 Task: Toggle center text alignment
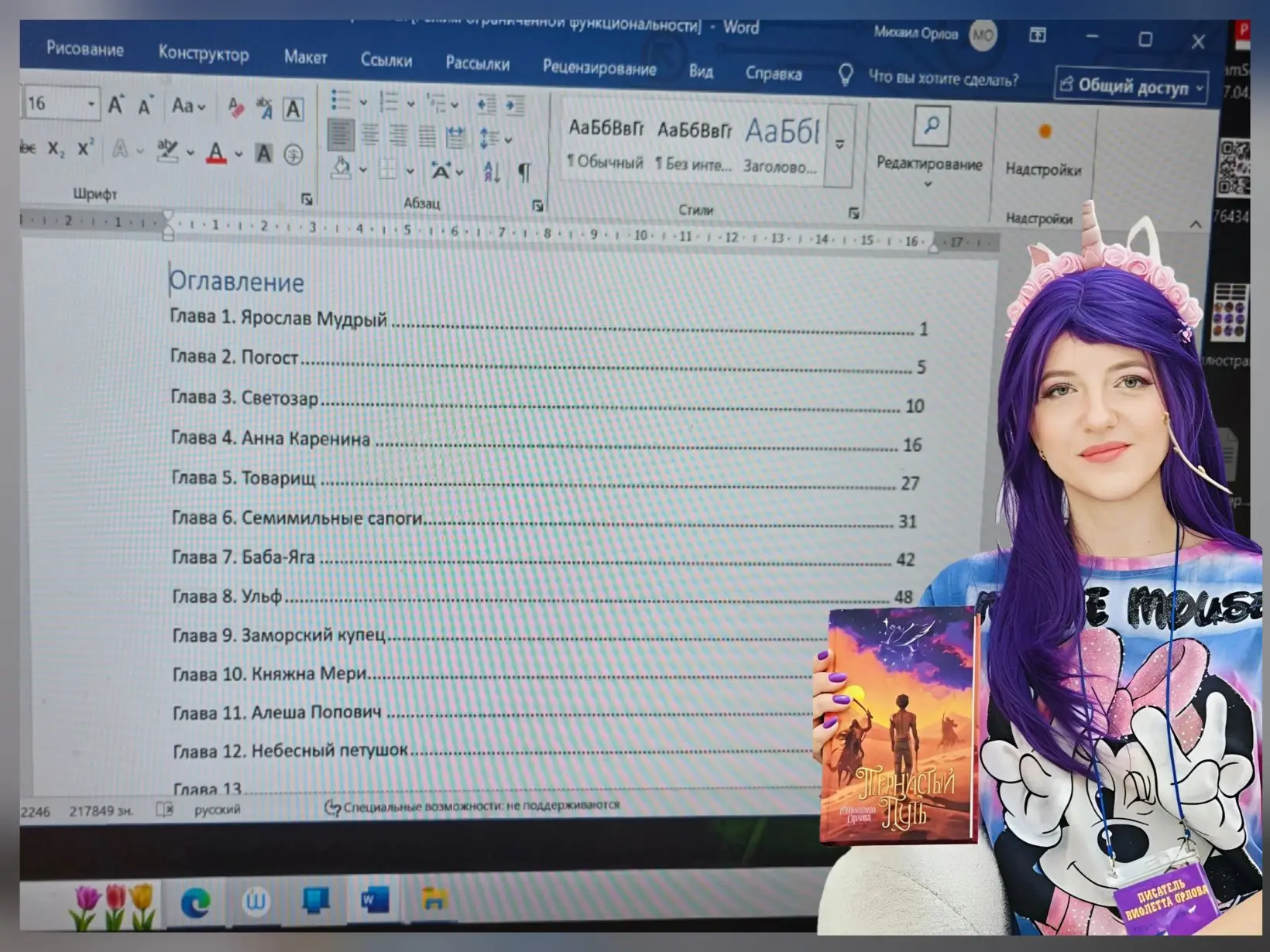371,136
